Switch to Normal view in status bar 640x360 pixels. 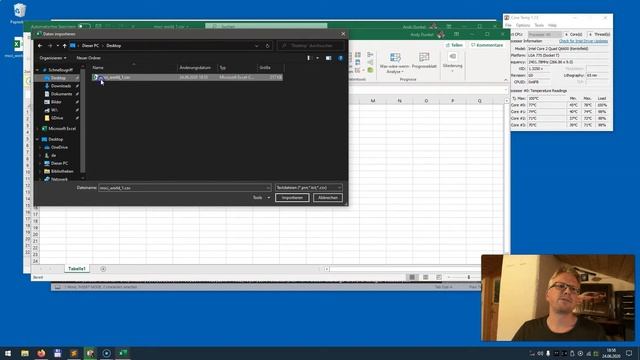pos(412,277)
